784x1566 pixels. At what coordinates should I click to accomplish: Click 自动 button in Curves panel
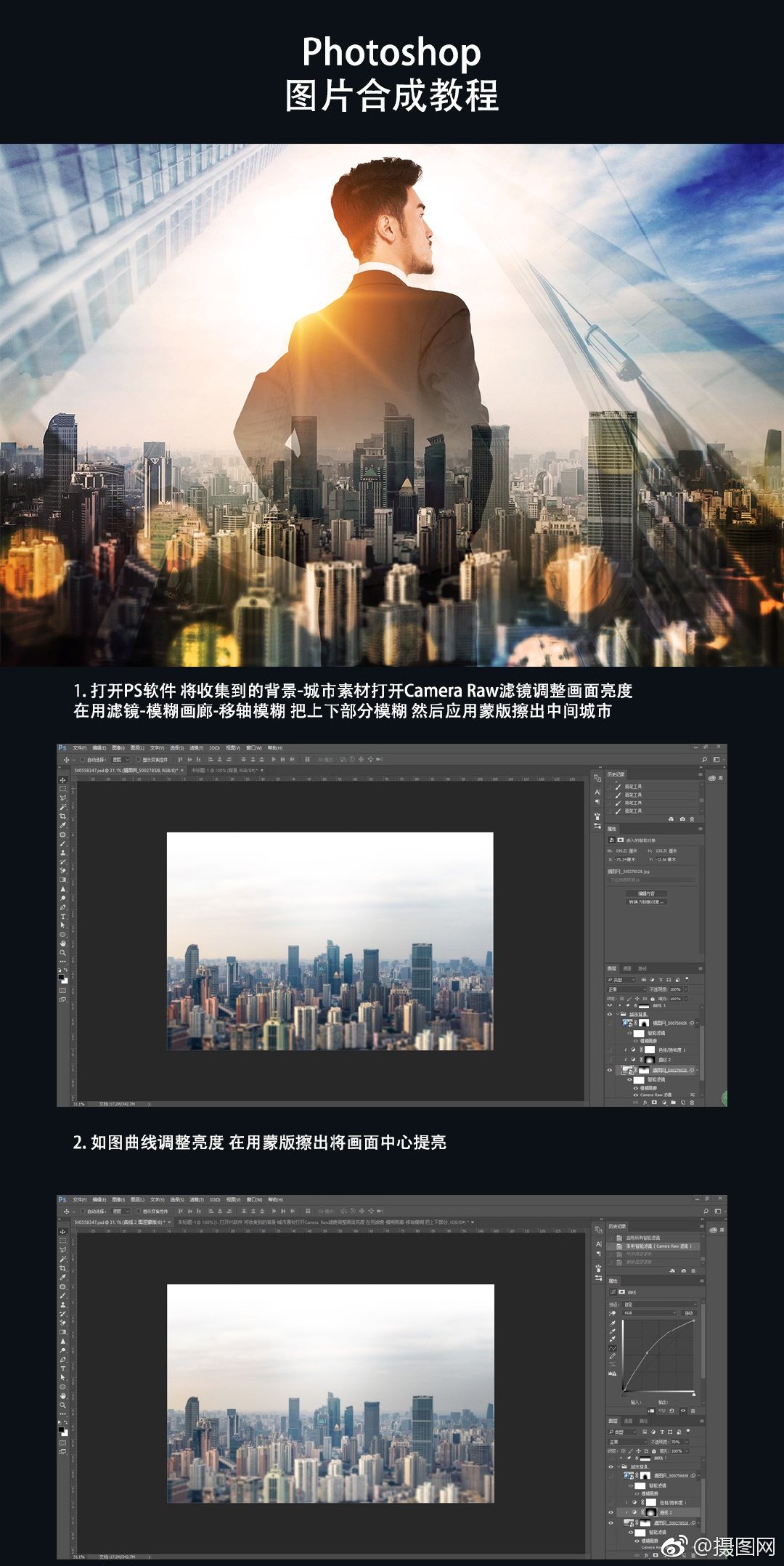click(689, 1313)
